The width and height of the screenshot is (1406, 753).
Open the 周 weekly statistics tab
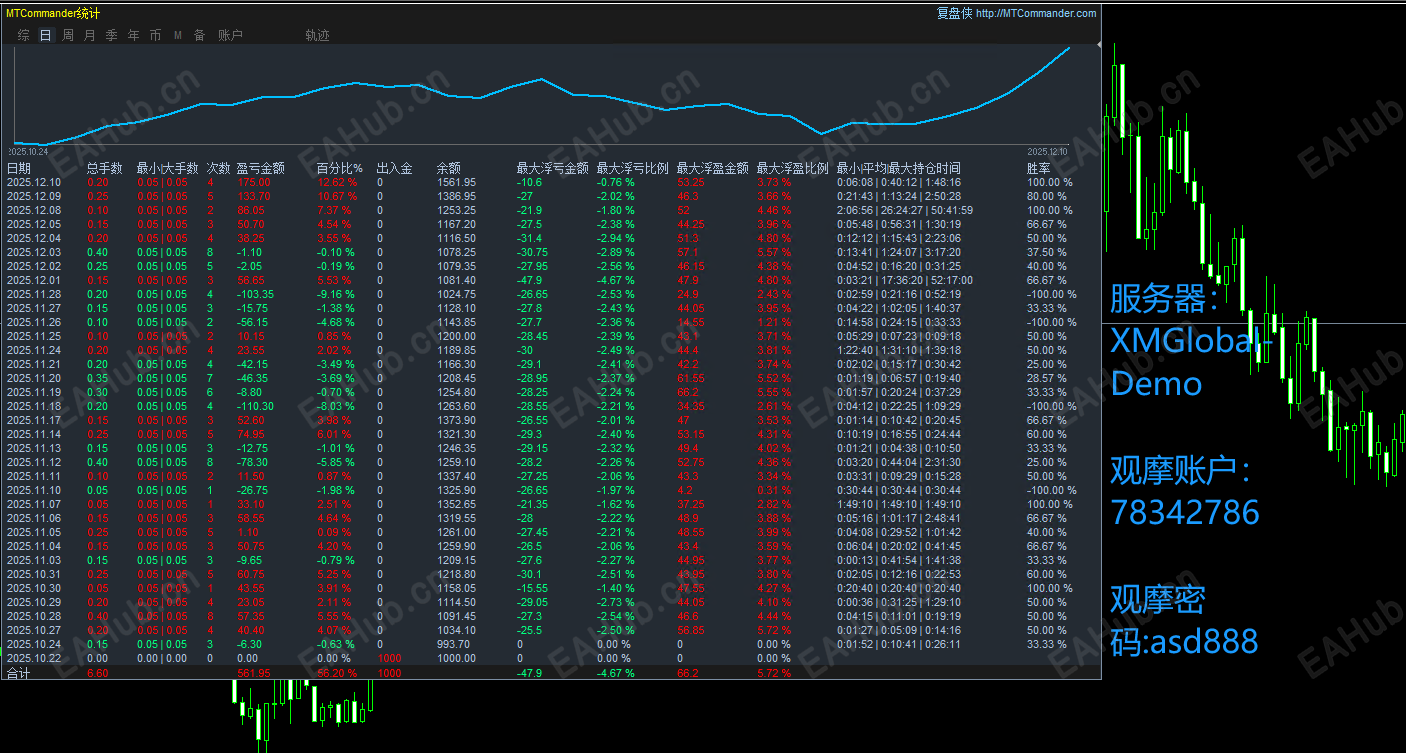68,35
